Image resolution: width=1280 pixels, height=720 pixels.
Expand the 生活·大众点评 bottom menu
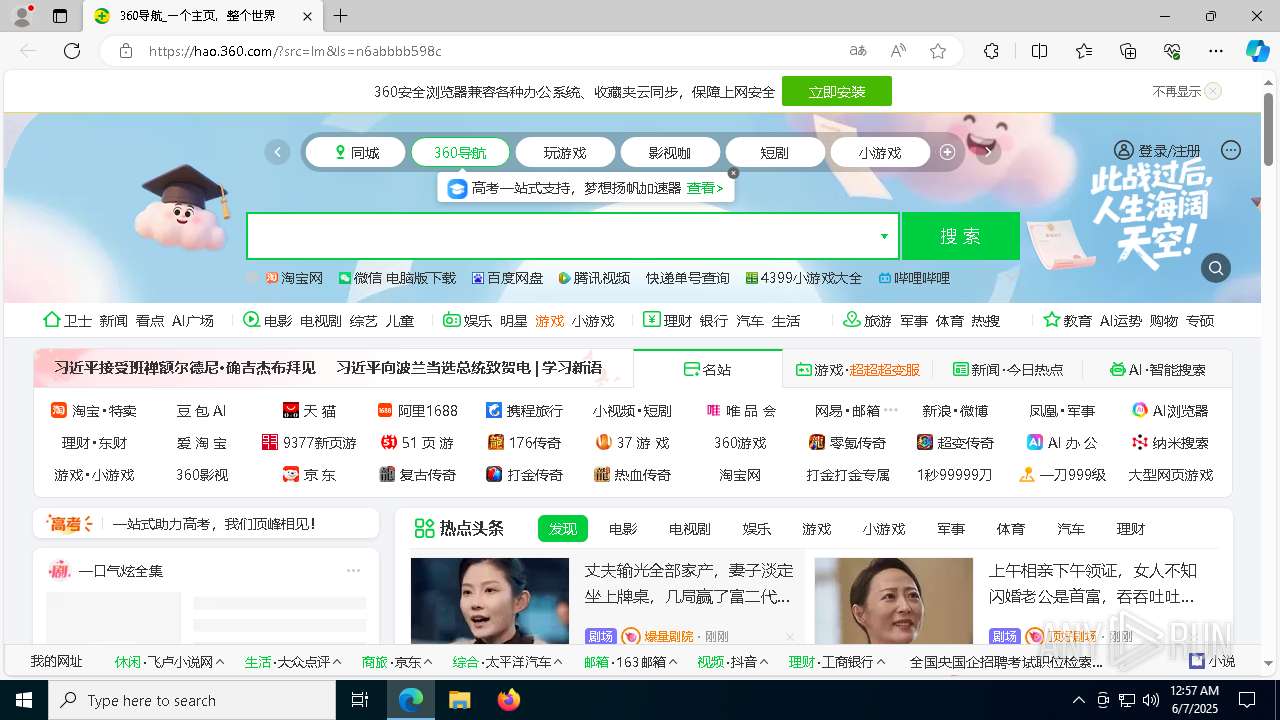[293, 661]
